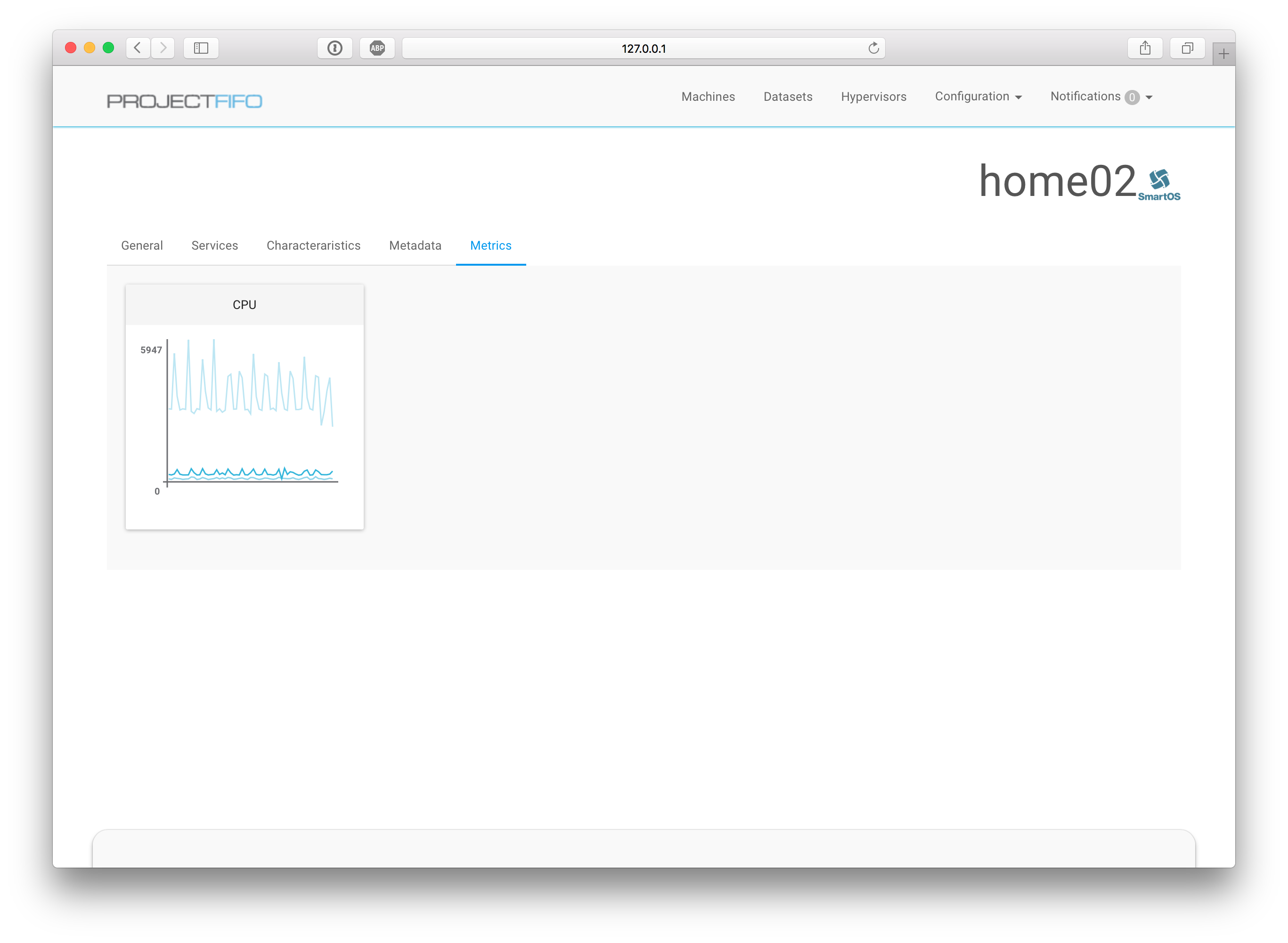Open the Machines navigation link
Screen dimensions: 1288x943
tap(708, 97)
